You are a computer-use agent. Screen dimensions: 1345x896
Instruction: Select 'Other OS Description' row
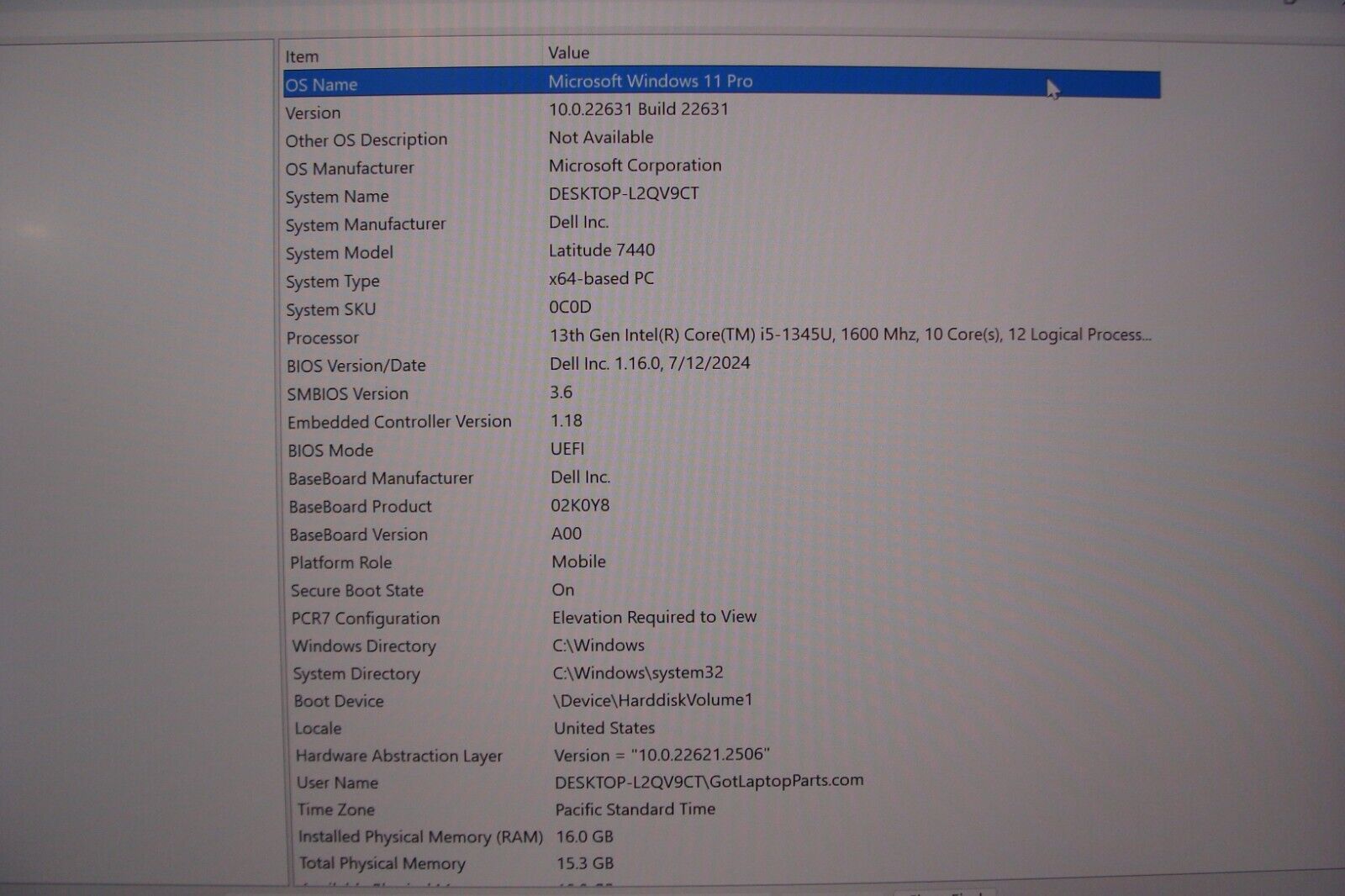click(x=366, y=140)
